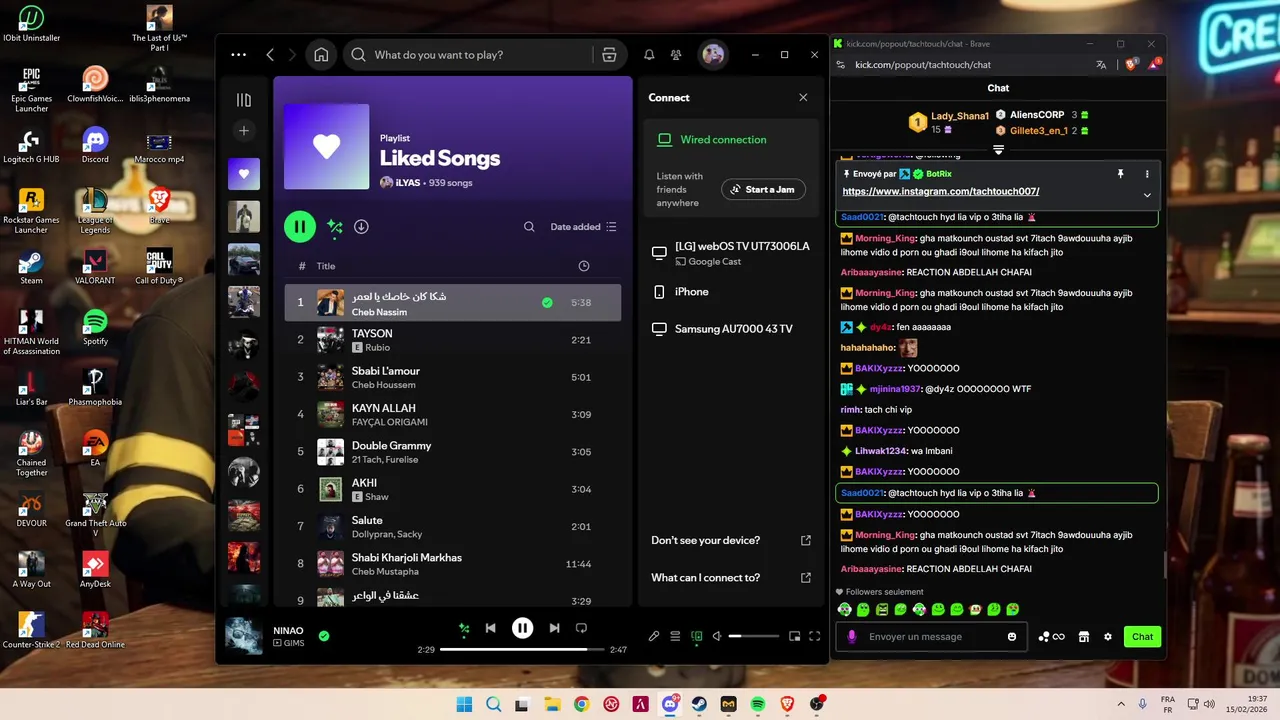Image resolution: width=1280 pixels, height=720 pixels.
Task: Enter full screen in Spotify player
Action: point(815,636)
